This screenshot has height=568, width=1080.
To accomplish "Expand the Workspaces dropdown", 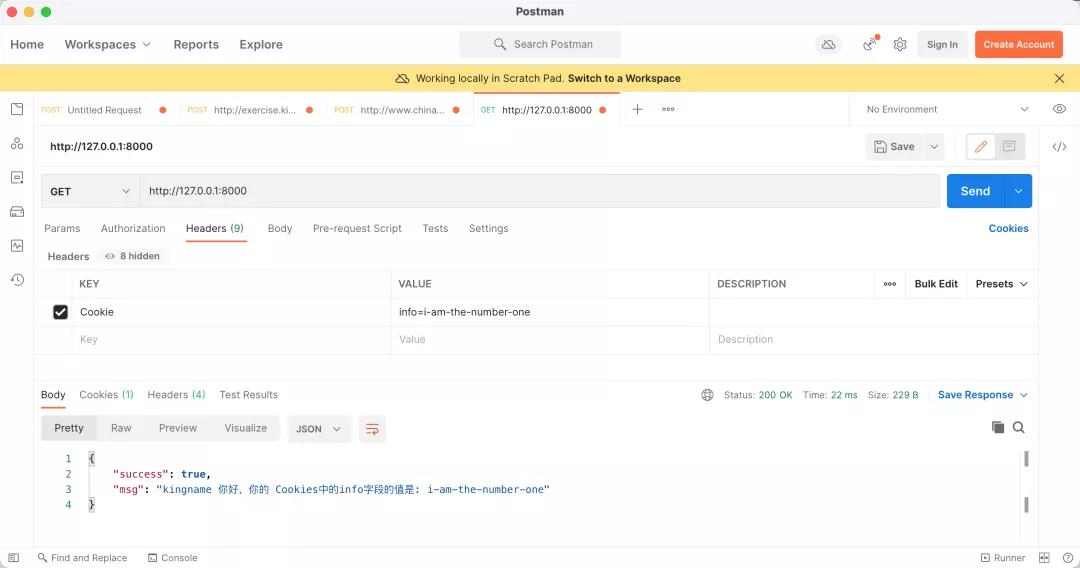I will click(107, 45).
